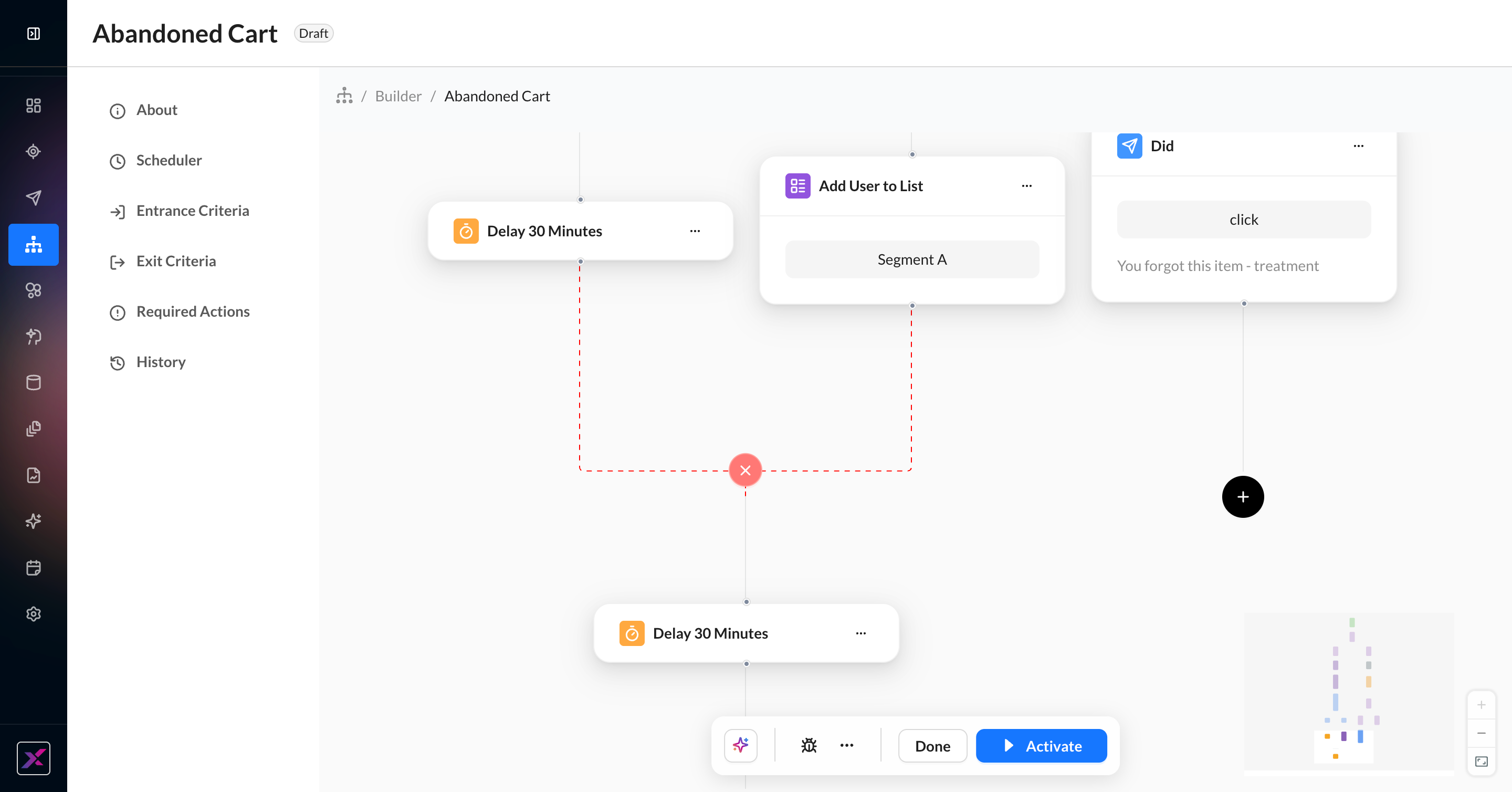The height and width of the screenshot is (792, 1512).
Task: Click the X logo at the sidebar bottom
Action: click(x=34, y=758)
